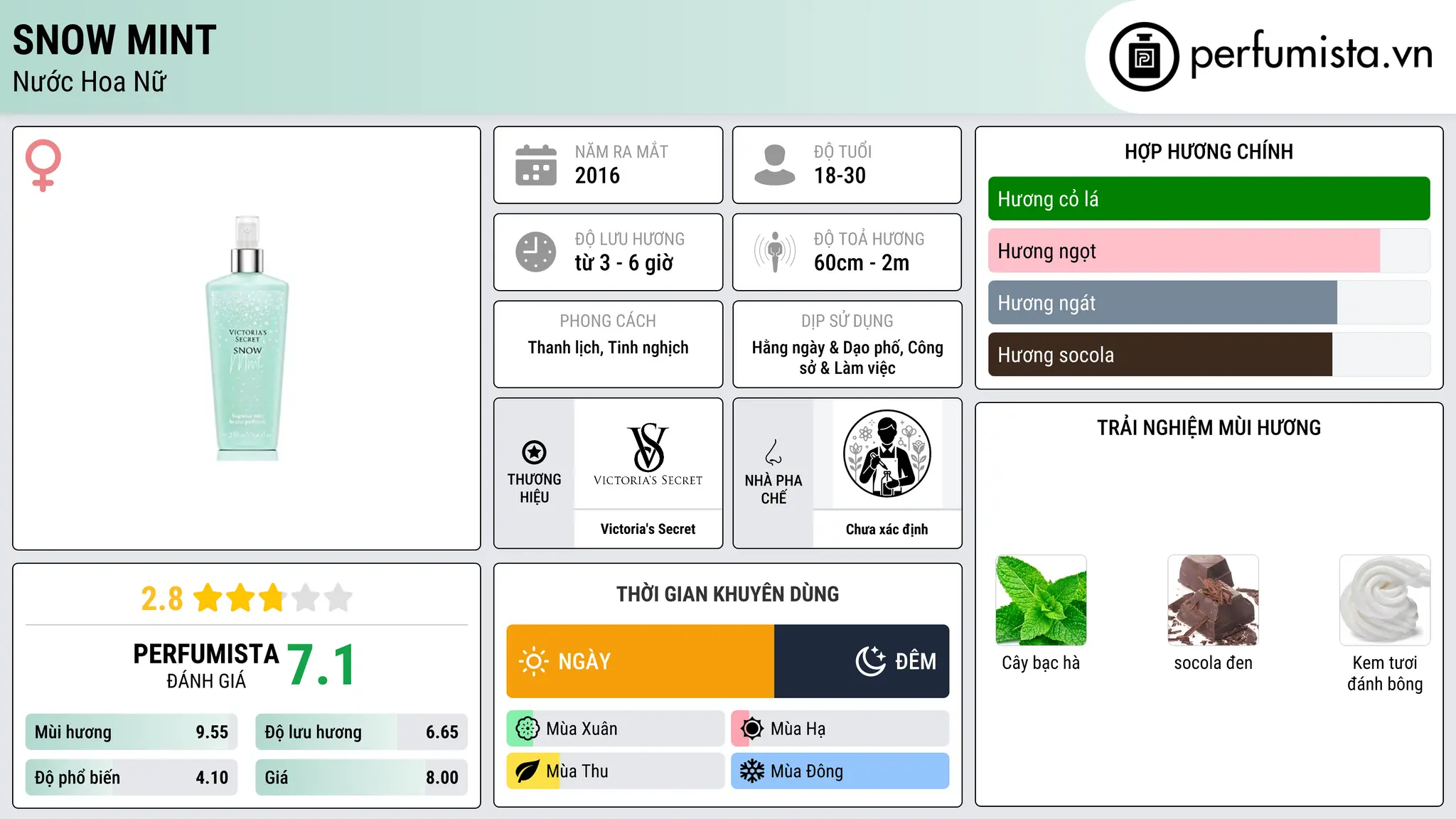Click the Hợp hương chính heading
The image size is (1456, 819).
pyautogui.click(x=1209, y=151)
